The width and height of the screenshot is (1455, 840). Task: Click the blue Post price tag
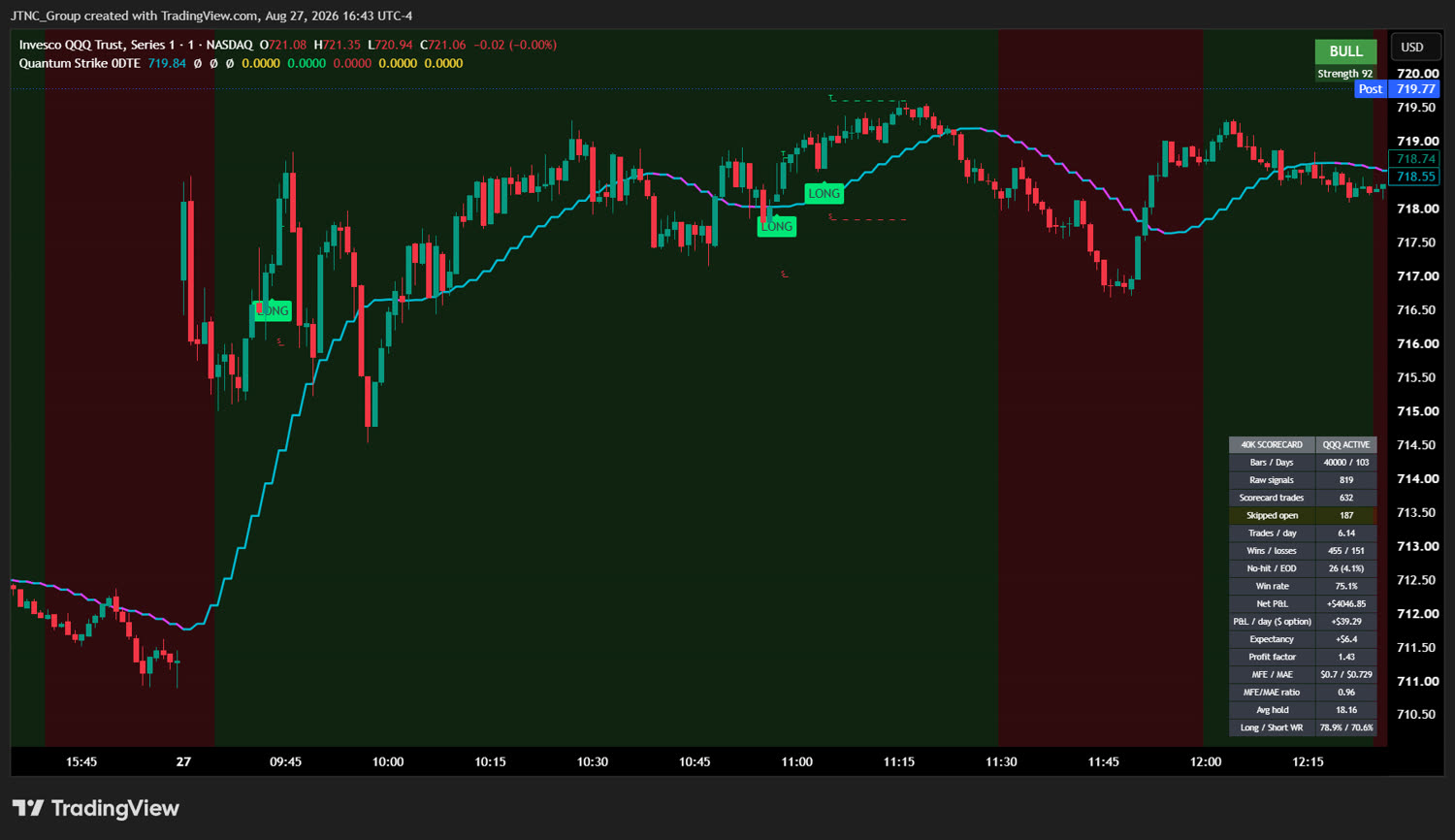tap(1371, 89)
